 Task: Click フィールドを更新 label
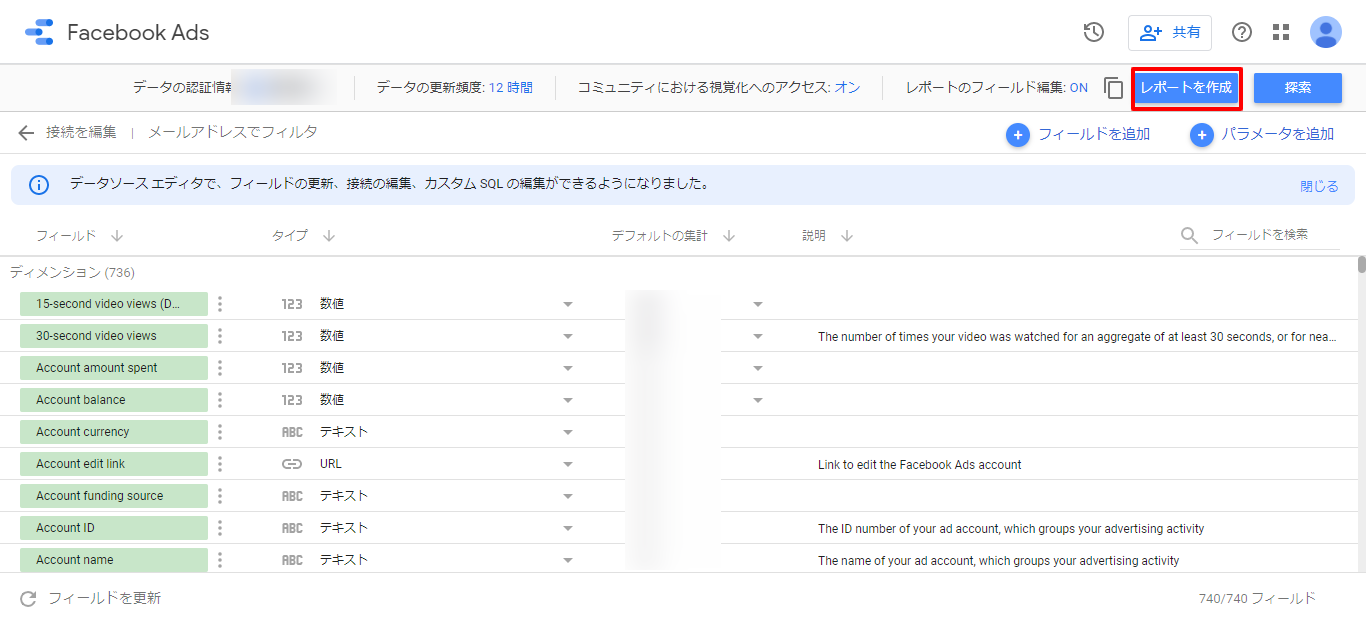[x=105, y=598]
